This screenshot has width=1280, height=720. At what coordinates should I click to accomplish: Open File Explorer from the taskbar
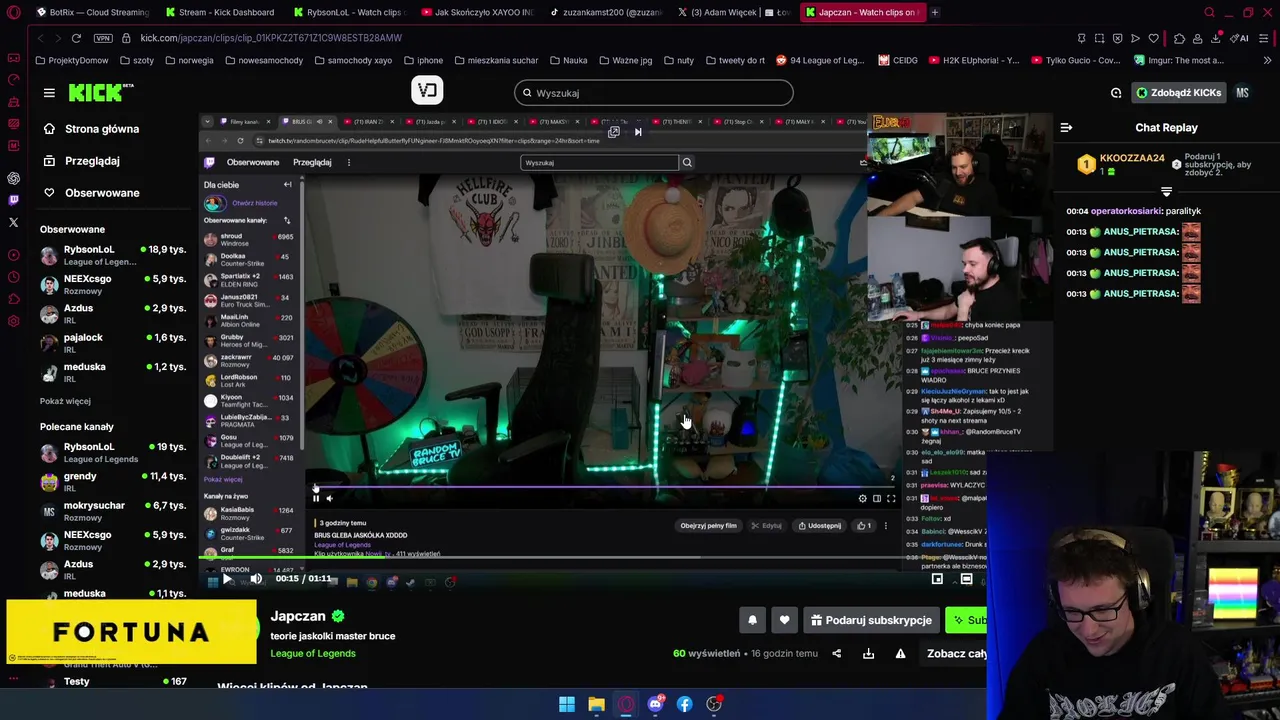coord(596,704)
